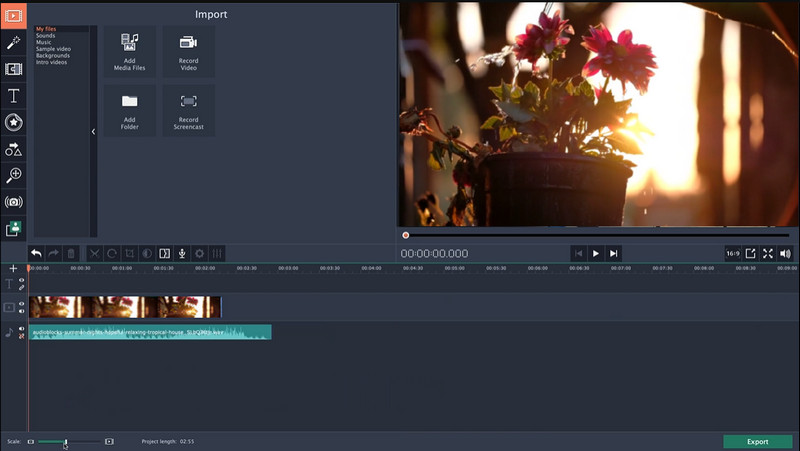Open the Titles text tab
The width and height of the screenshot is (800, 451).
pyautogui.click(x=13, y=95)
